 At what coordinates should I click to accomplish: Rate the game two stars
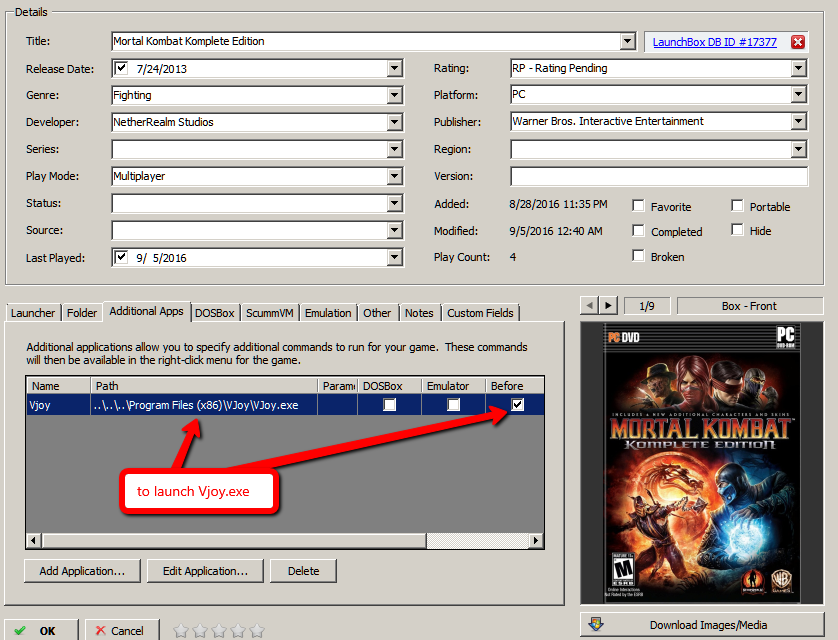point(200,631)
